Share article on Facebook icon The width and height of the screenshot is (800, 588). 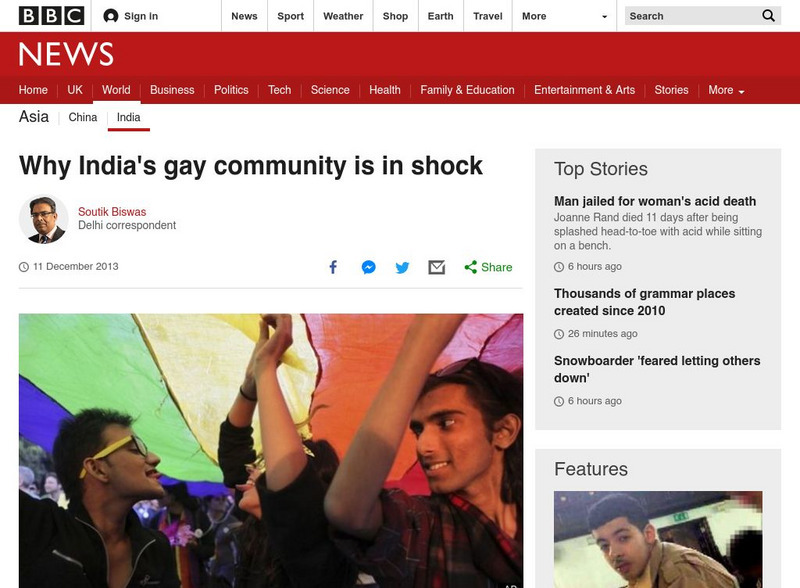coord(333,267)
